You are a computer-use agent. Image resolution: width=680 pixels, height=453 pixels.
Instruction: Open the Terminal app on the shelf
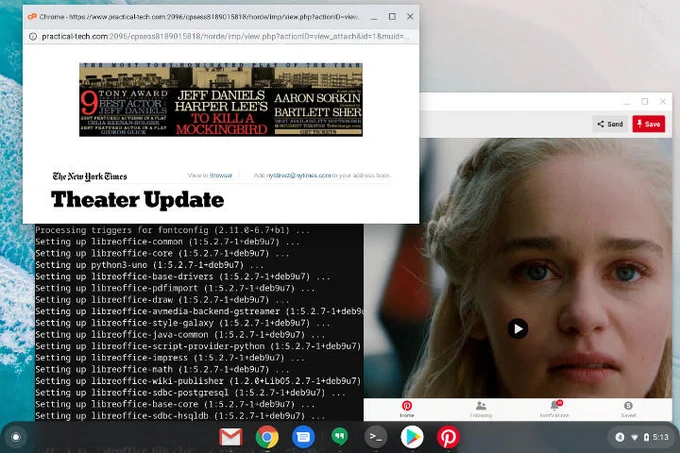pyautogui.click(x=376, y=437)
